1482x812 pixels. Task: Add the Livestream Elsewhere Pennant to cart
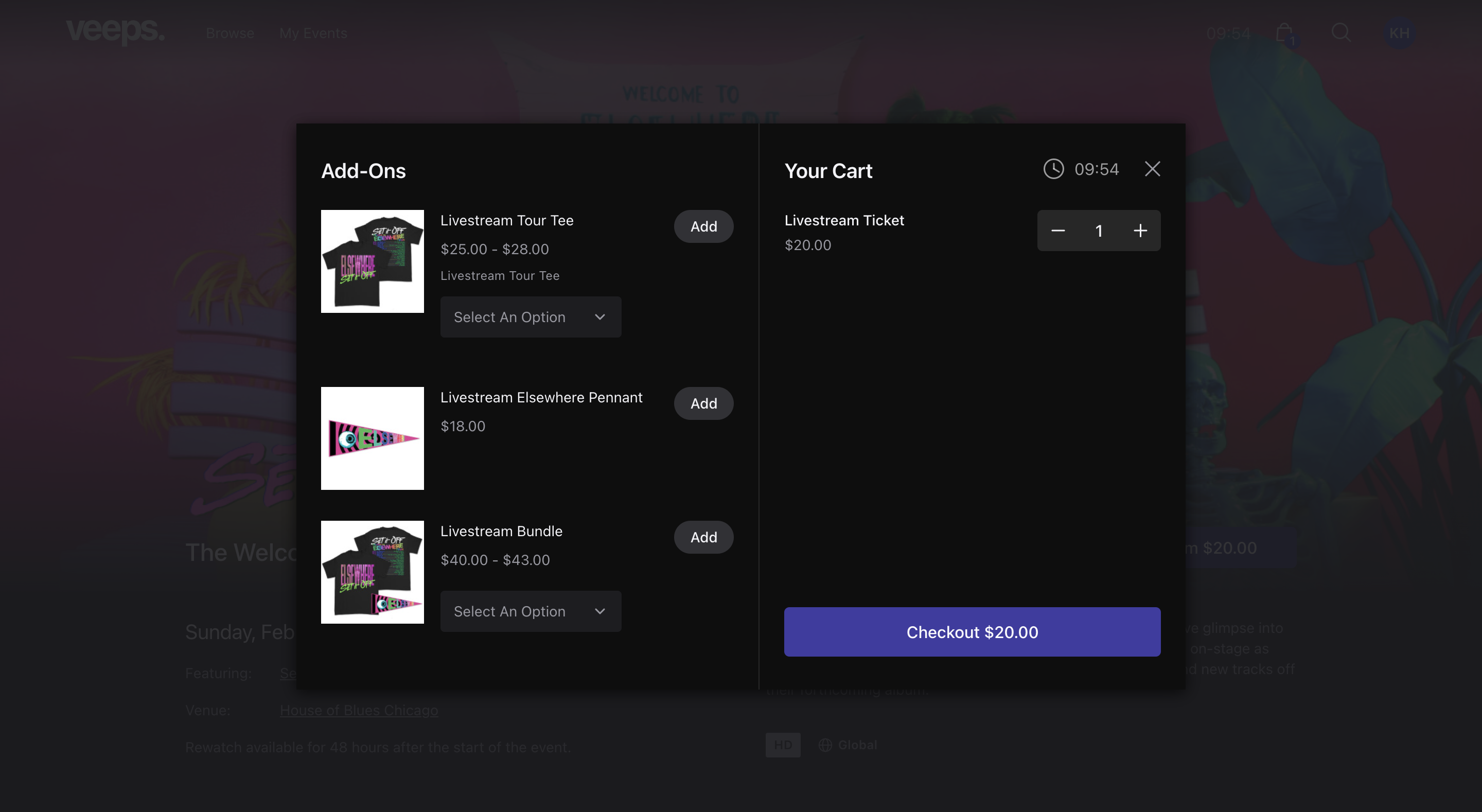703,403
